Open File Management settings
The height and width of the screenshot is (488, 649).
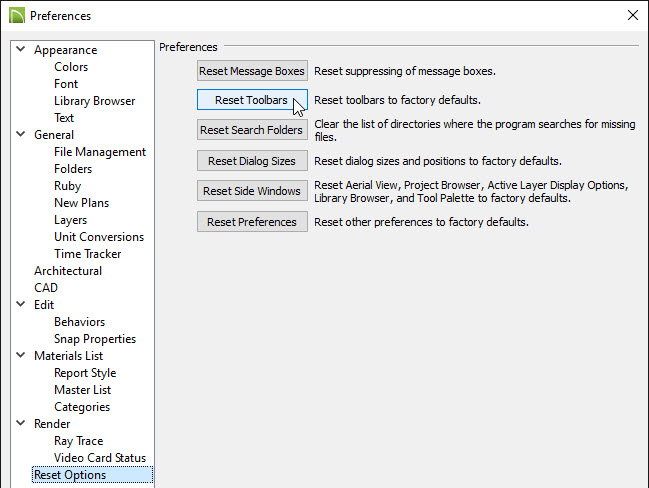(x=100, y=152)
